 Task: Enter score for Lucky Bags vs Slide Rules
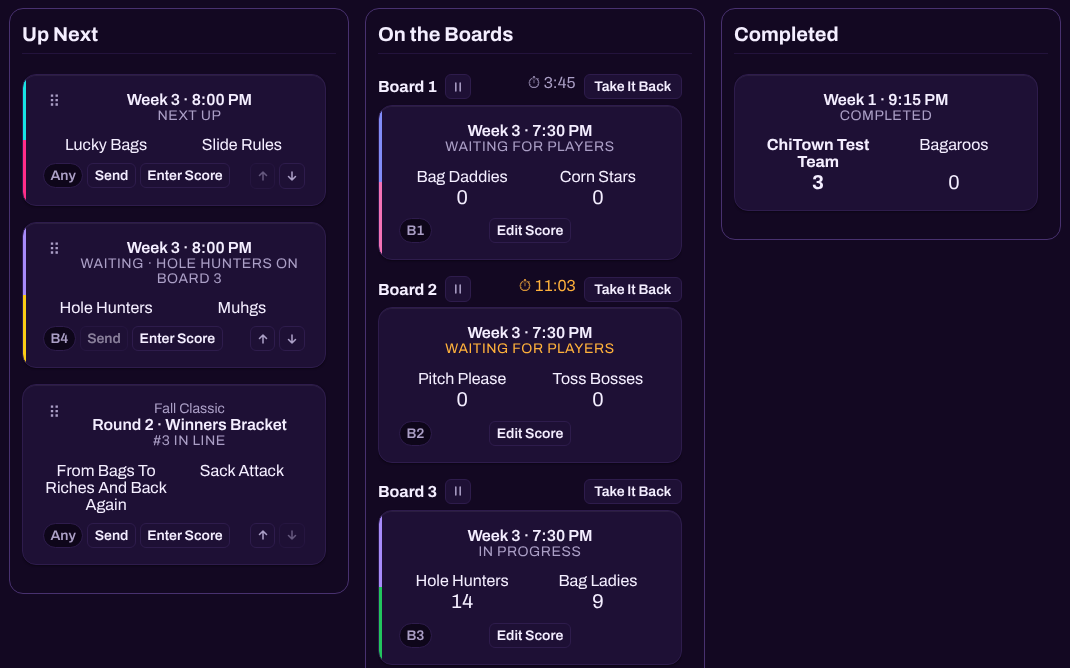(x=185, y=176)
